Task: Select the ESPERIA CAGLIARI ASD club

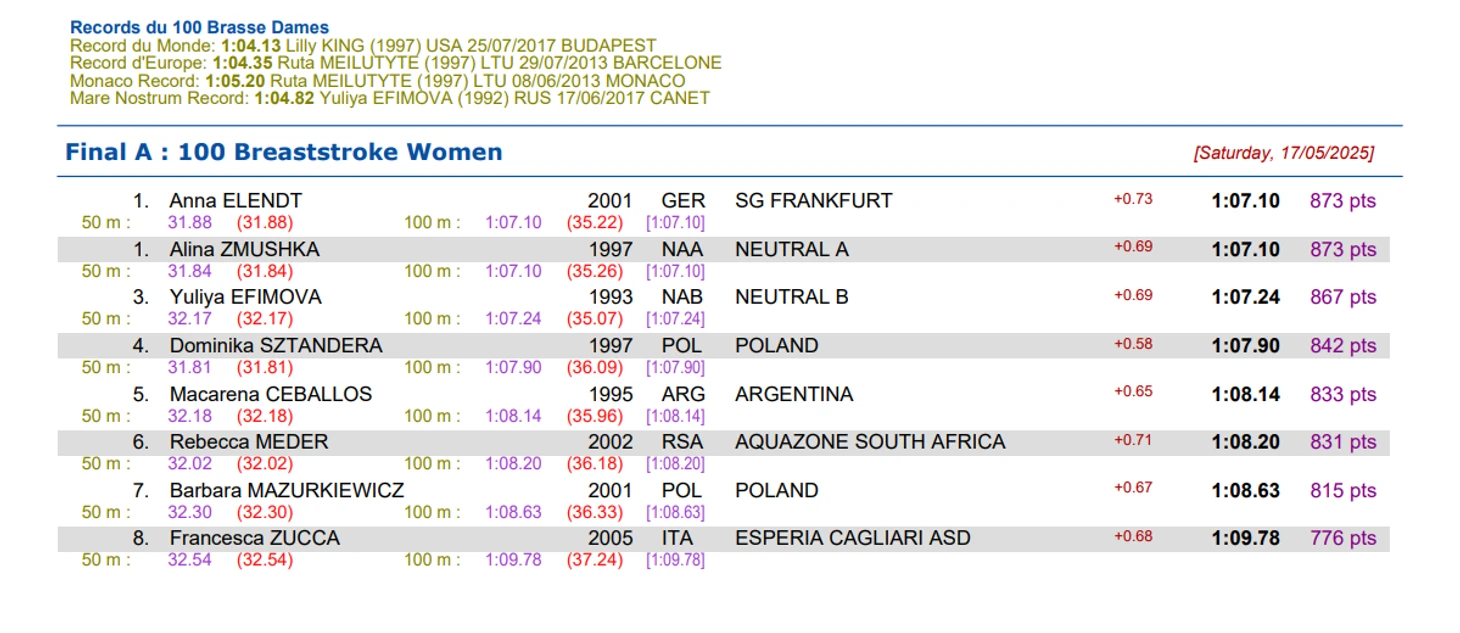Action: [x=852, y=538]
